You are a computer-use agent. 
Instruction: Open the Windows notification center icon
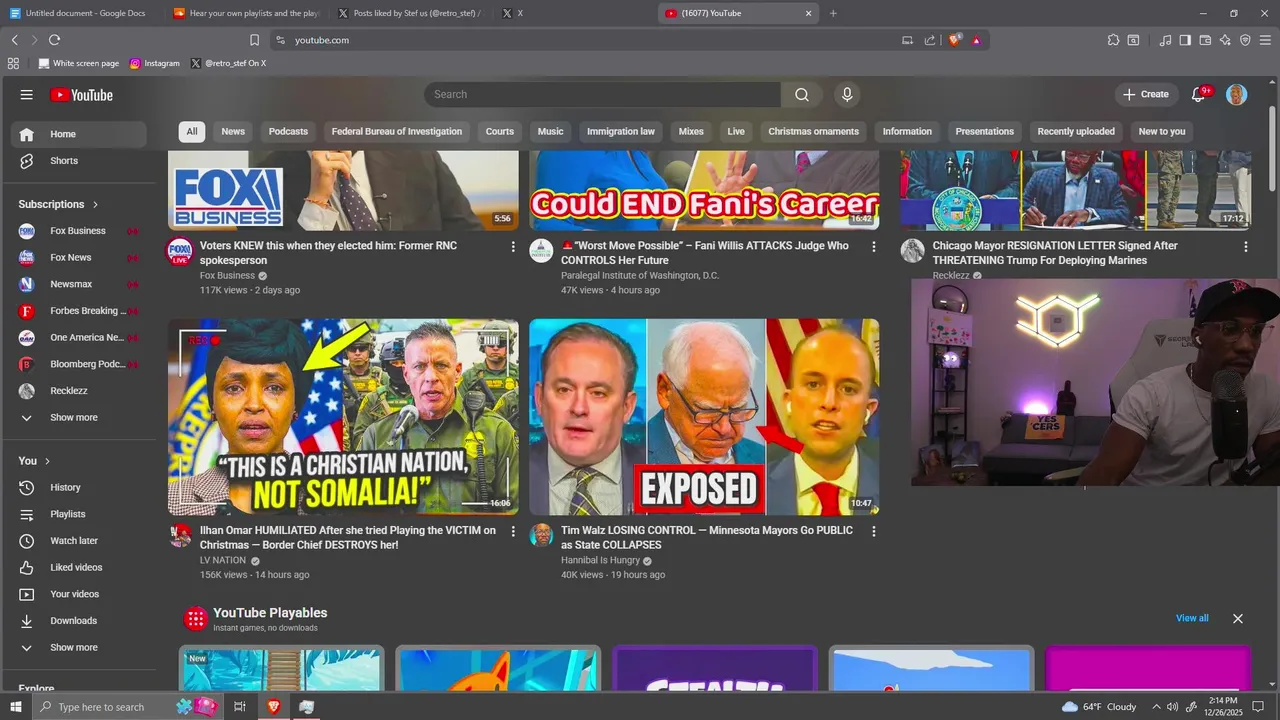[x=1259, y=707]
